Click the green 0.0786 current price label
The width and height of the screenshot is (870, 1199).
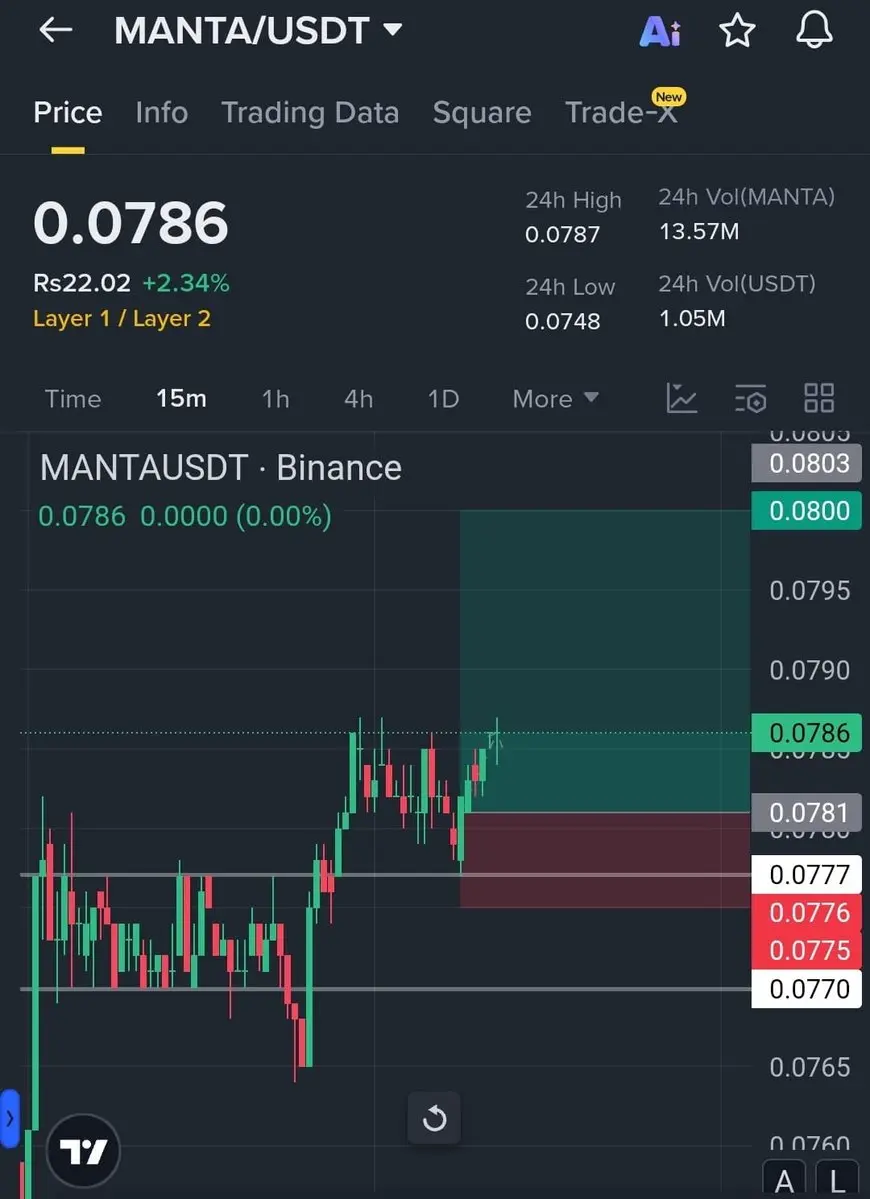click(807, 733)
